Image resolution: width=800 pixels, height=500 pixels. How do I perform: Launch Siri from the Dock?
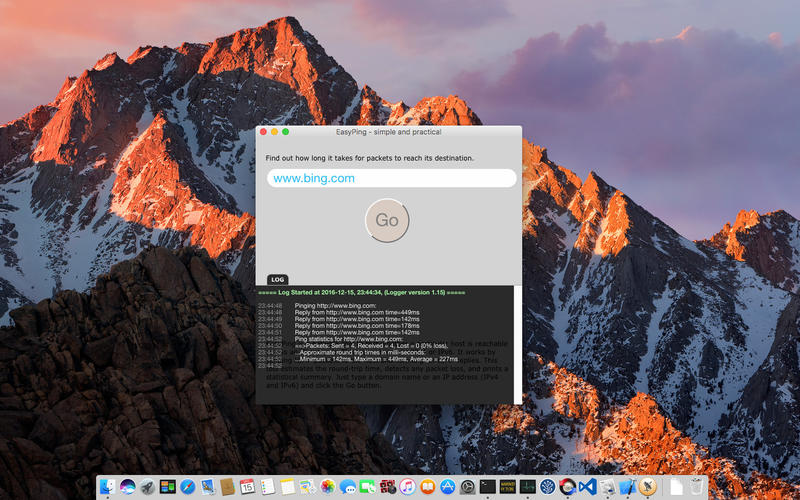pyautogui.click(x=128, y=487)
